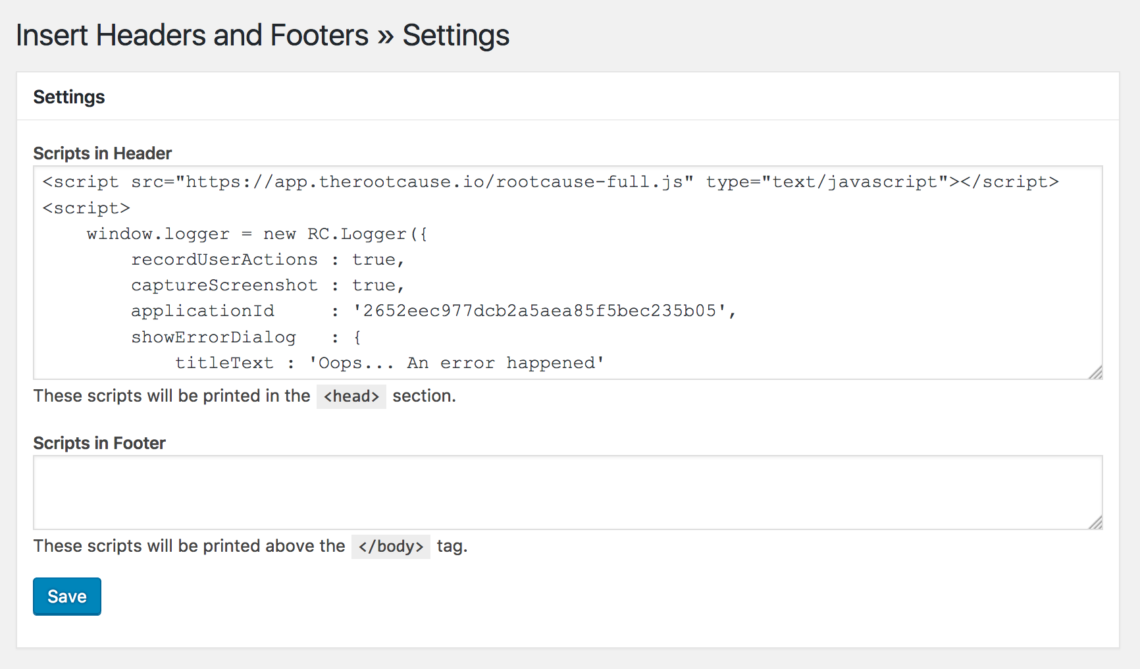Click the standalone opening <script> tag line
This screenshot has height=669, width=1140.
point(86,208)
